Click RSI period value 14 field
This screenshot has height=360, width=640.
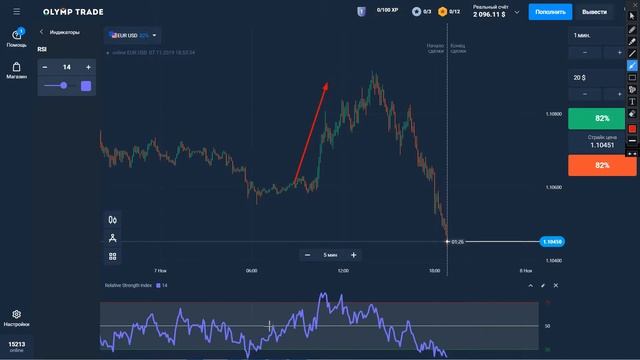tap(67, 67)
